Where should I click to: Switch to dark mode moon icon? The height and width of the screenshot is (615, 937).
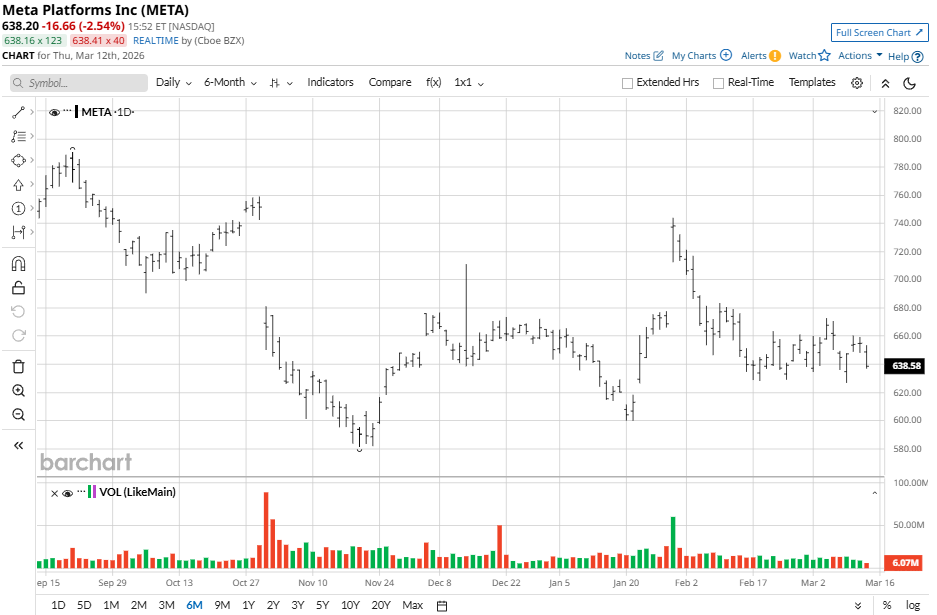909,83
